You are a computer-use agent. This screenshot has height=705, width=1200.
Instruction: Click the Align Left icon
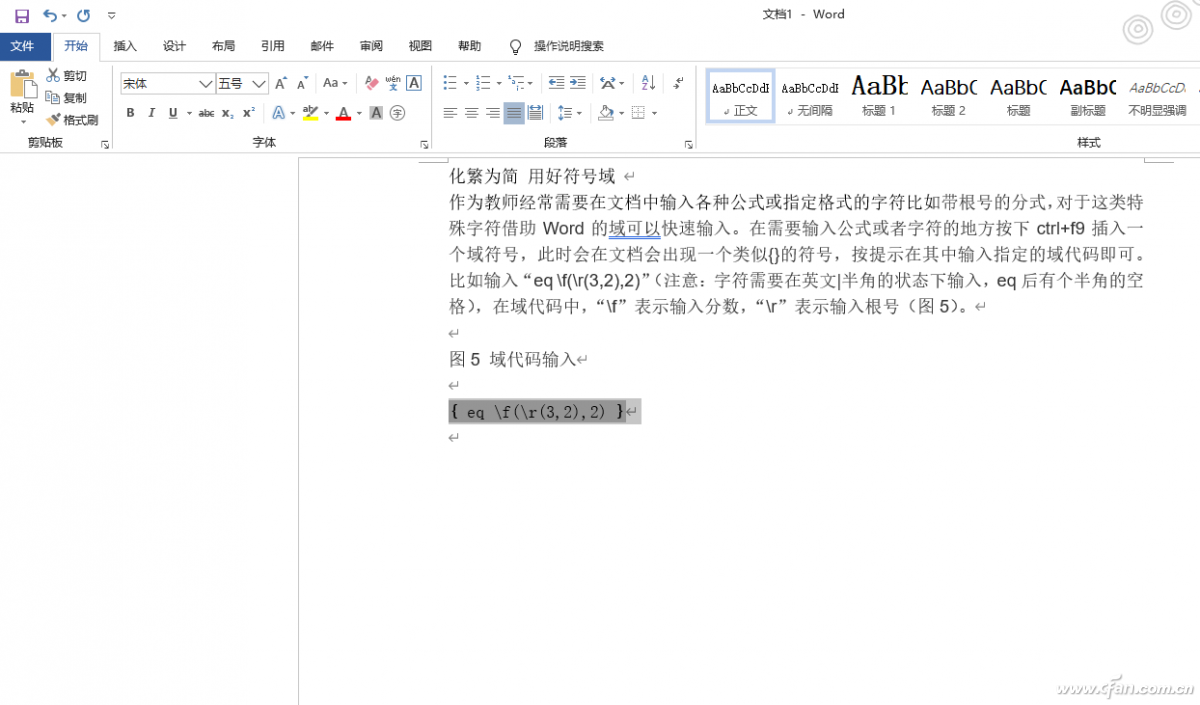450,113
